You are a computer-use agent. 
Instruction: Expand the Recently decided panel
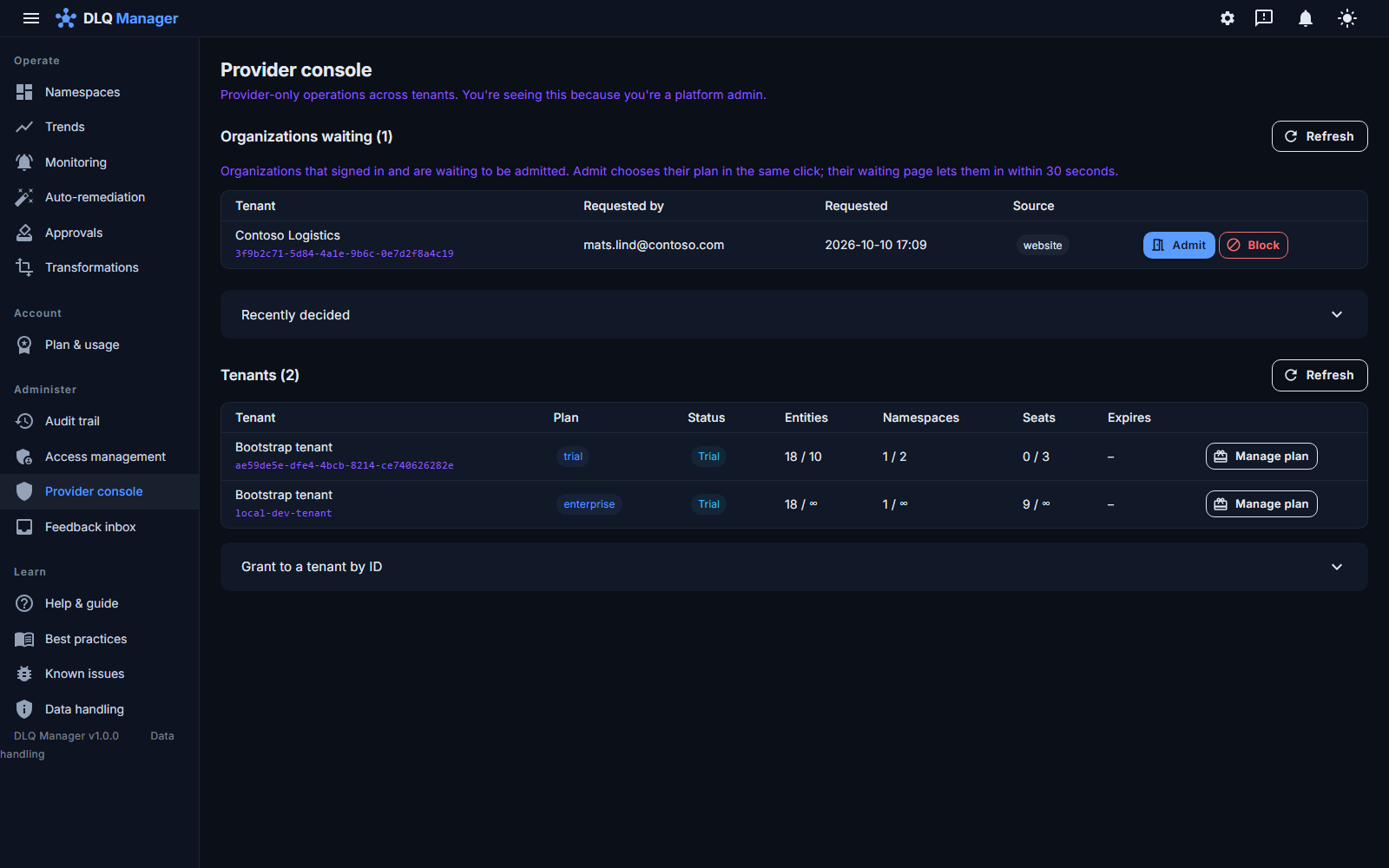(794, 314)
